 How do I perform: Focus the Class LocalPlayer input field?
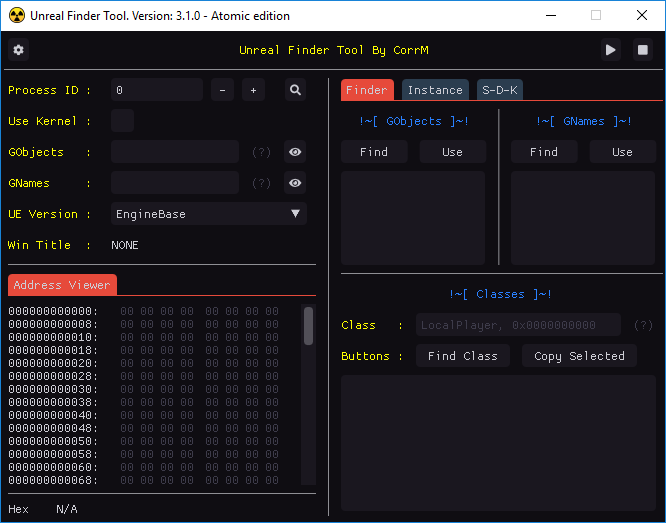[518, 325]
